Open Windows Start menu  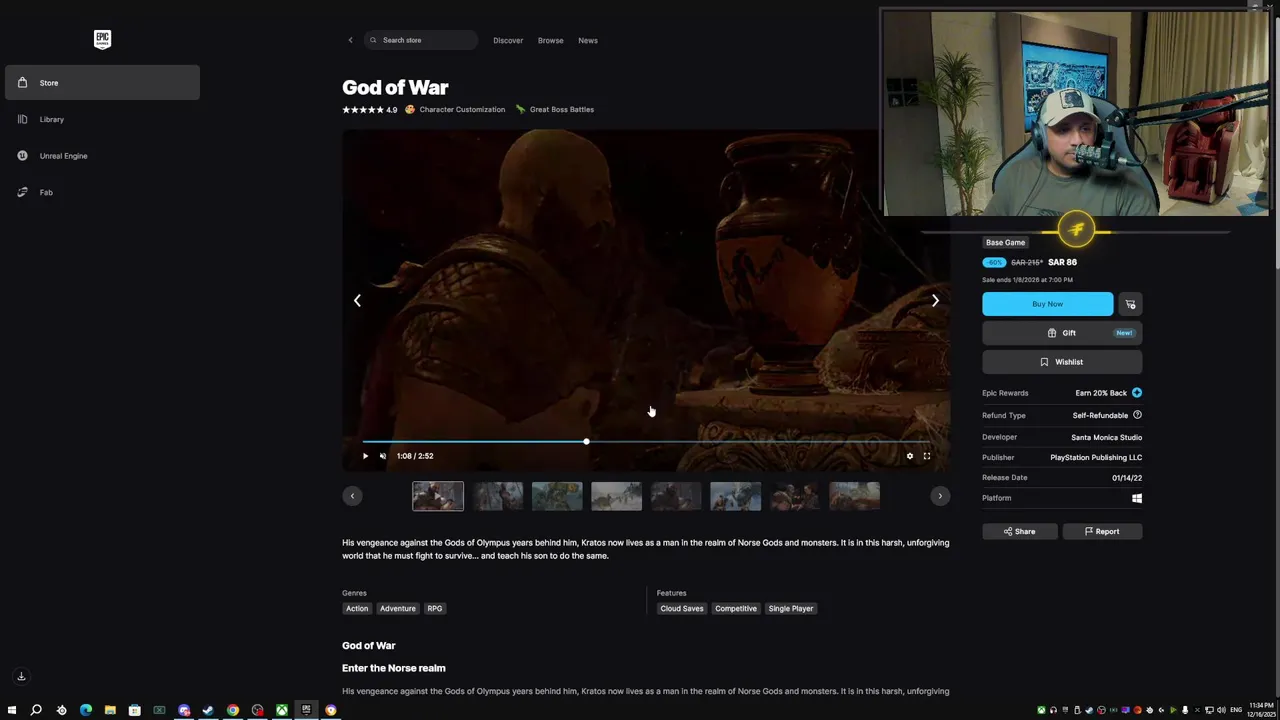tap(11, 710)
